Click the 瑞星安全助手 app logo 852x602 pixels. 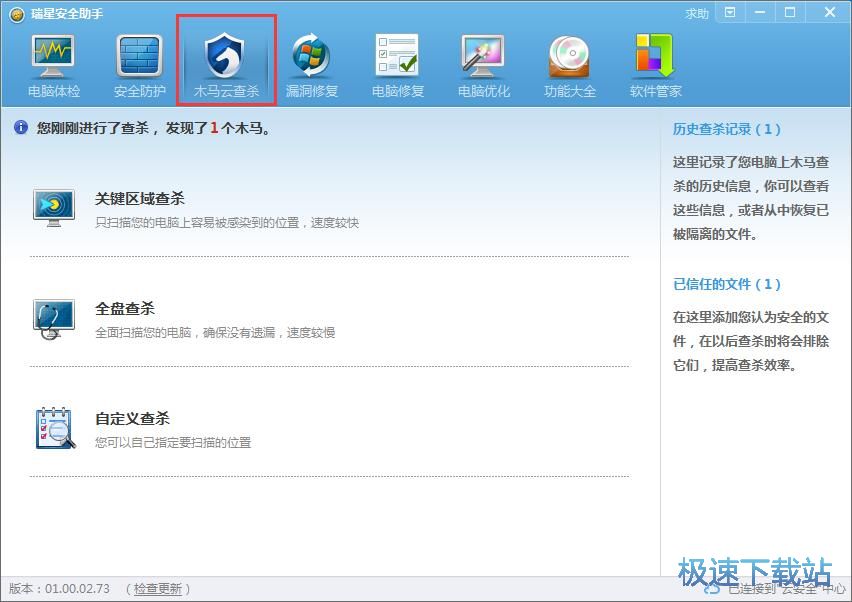pyautogui.click(x=17, y=14)
